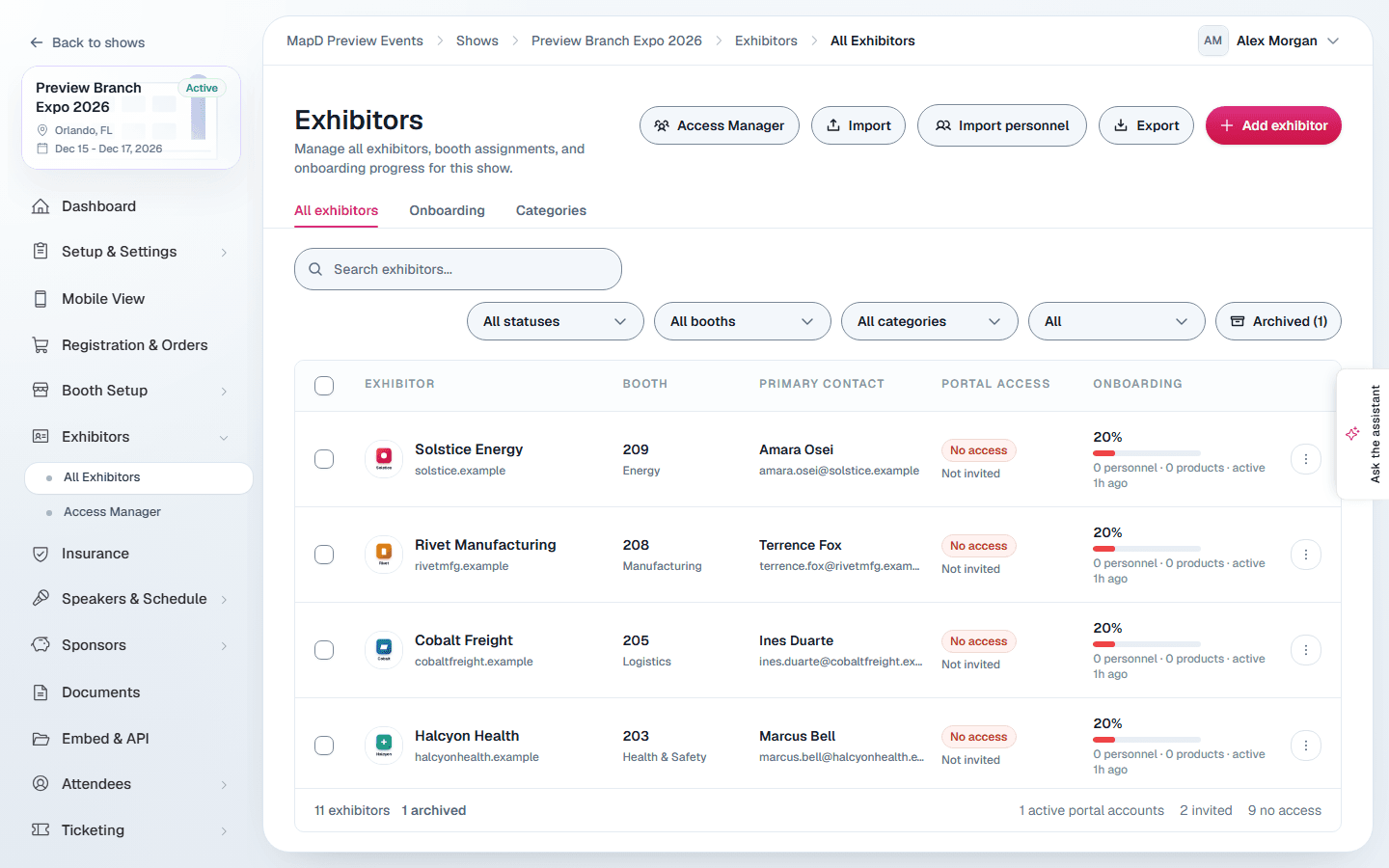Click the Halcyon Health logo icon
The height and width of the screenshot is (868, 1389).
384,746
